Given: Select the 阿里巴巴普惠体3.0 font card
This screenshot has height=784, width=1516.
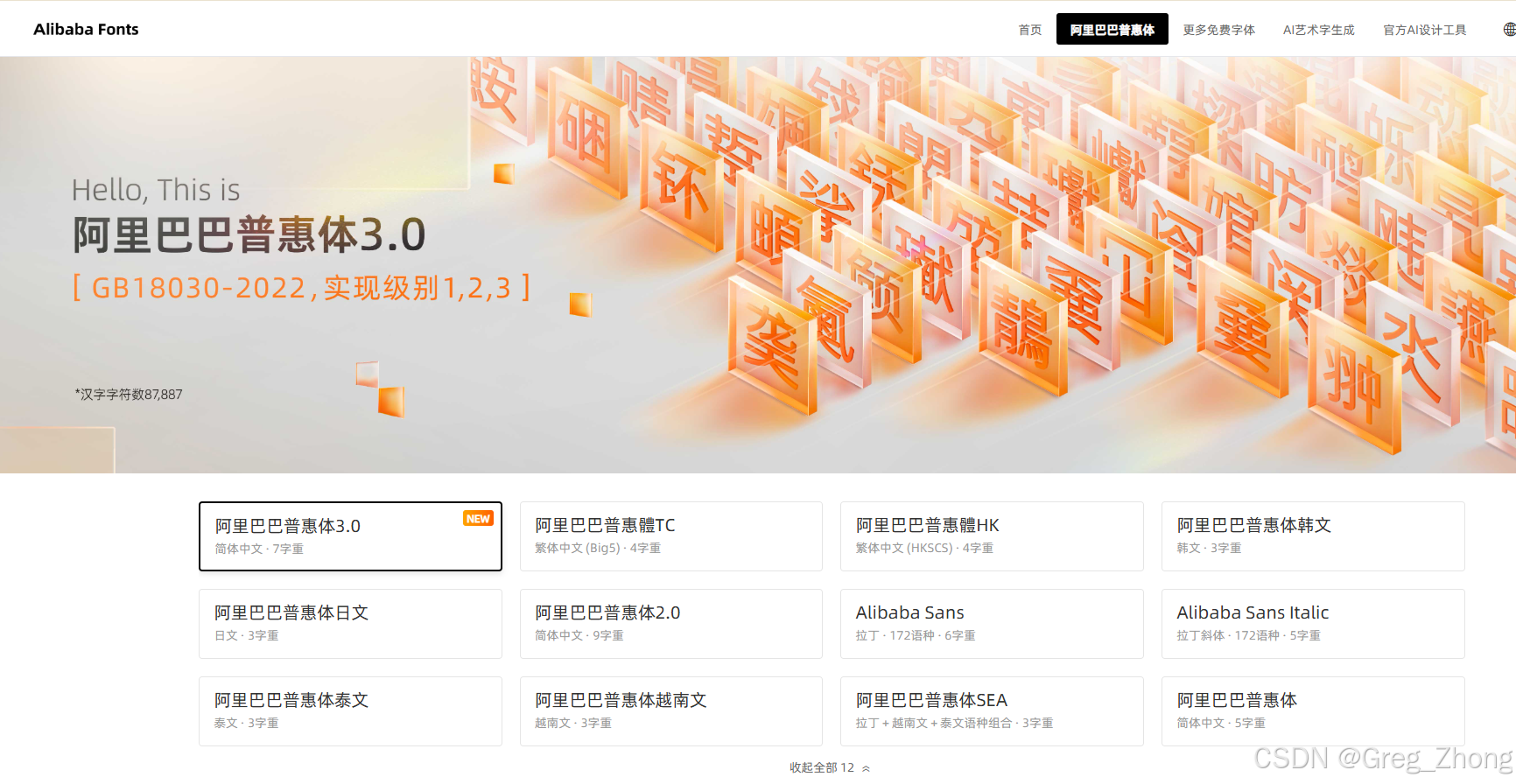Looking at the screenshot, I should (350, 536).
